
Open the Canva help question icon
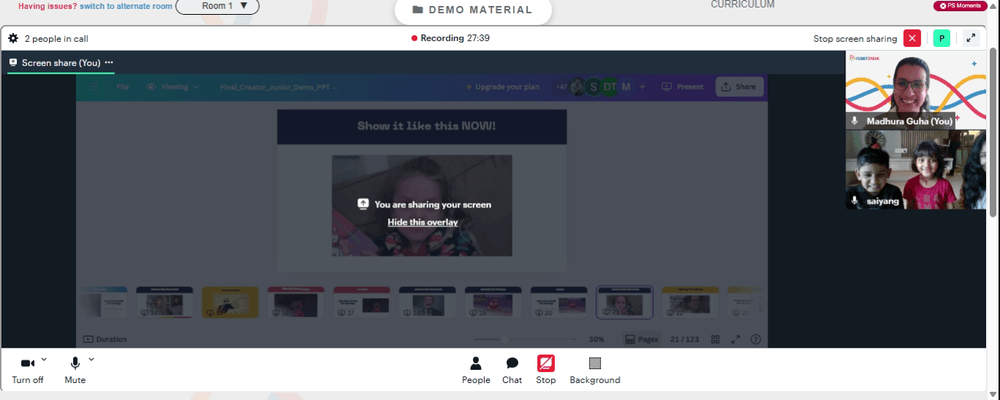coord(756,339)
